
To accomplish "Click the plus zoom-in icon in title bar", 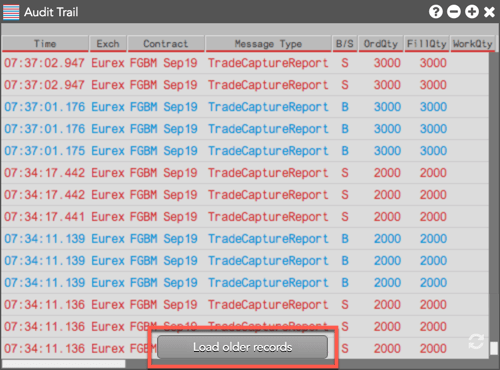I will [472, 12].
